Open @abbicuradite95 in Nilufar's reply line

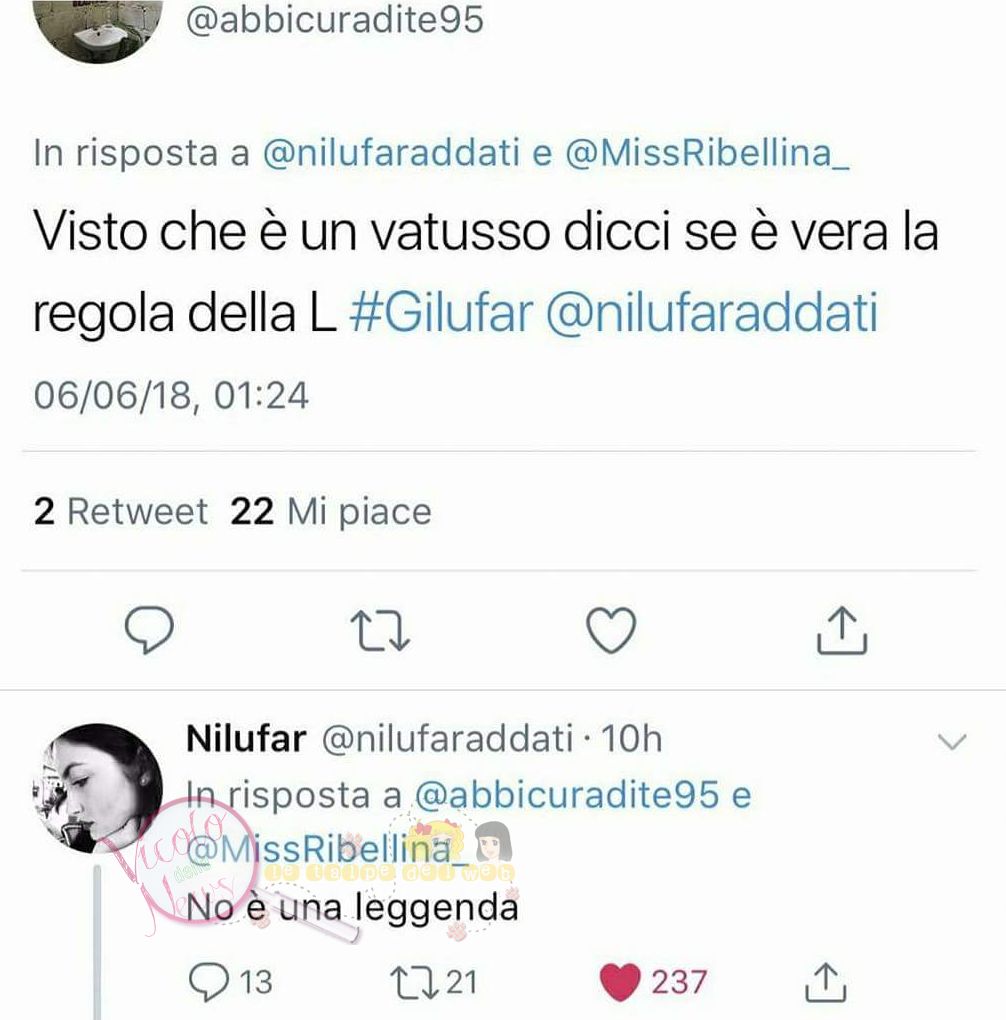point(567,795)
